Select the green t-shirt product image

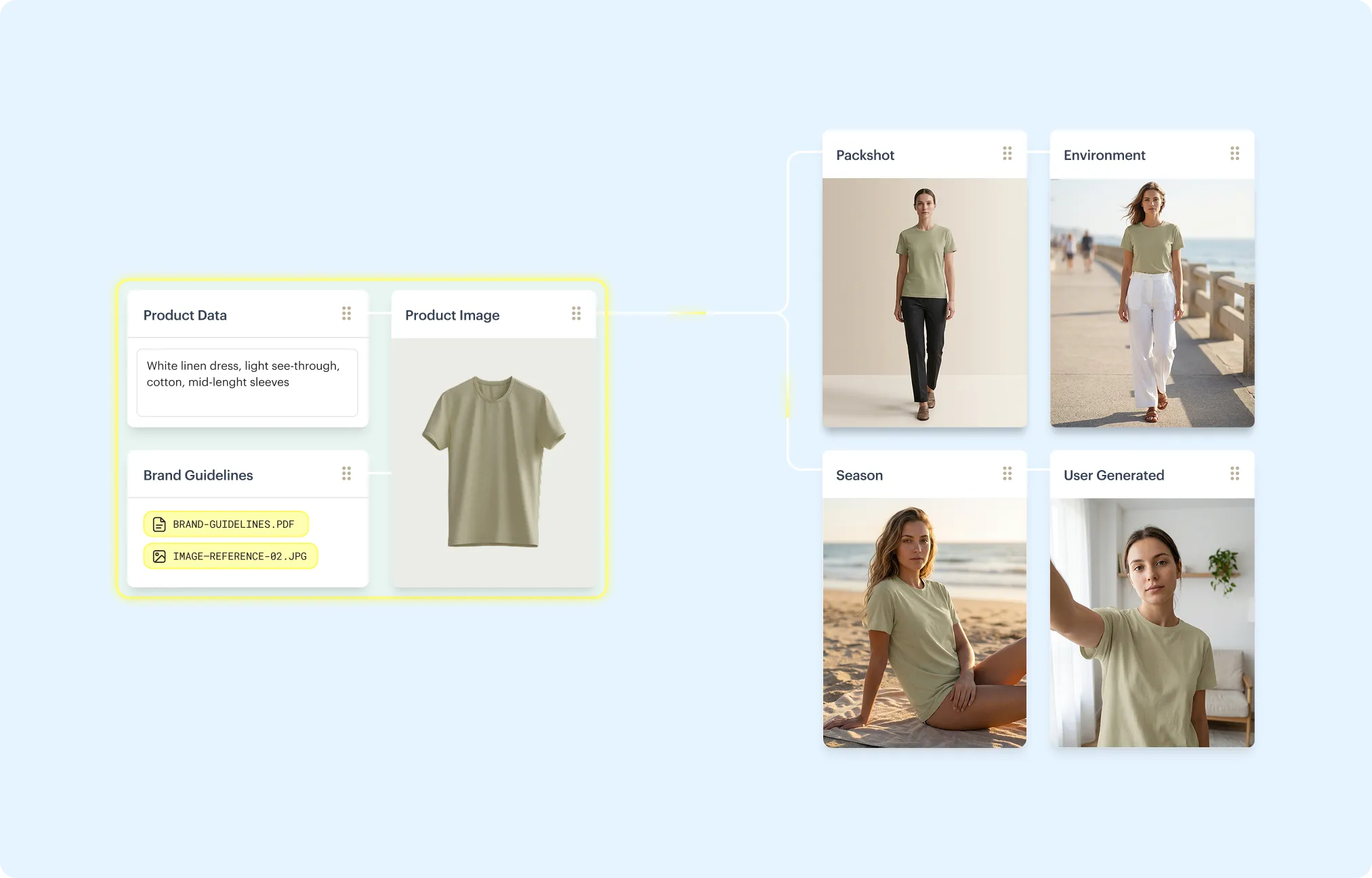coord(493,461)
